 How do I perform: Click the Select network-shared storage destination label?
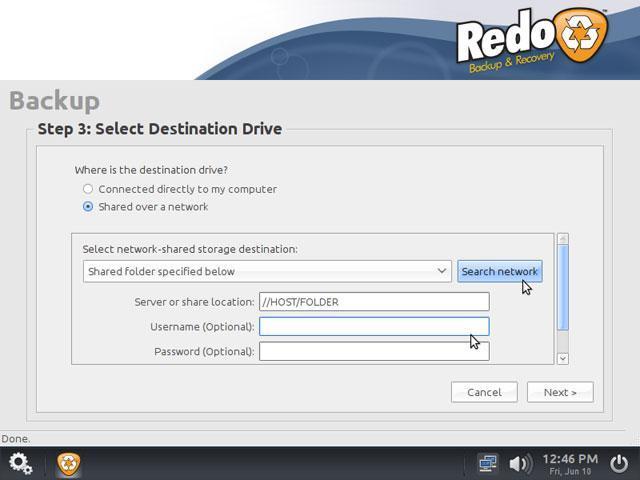[x=190, y=249]
